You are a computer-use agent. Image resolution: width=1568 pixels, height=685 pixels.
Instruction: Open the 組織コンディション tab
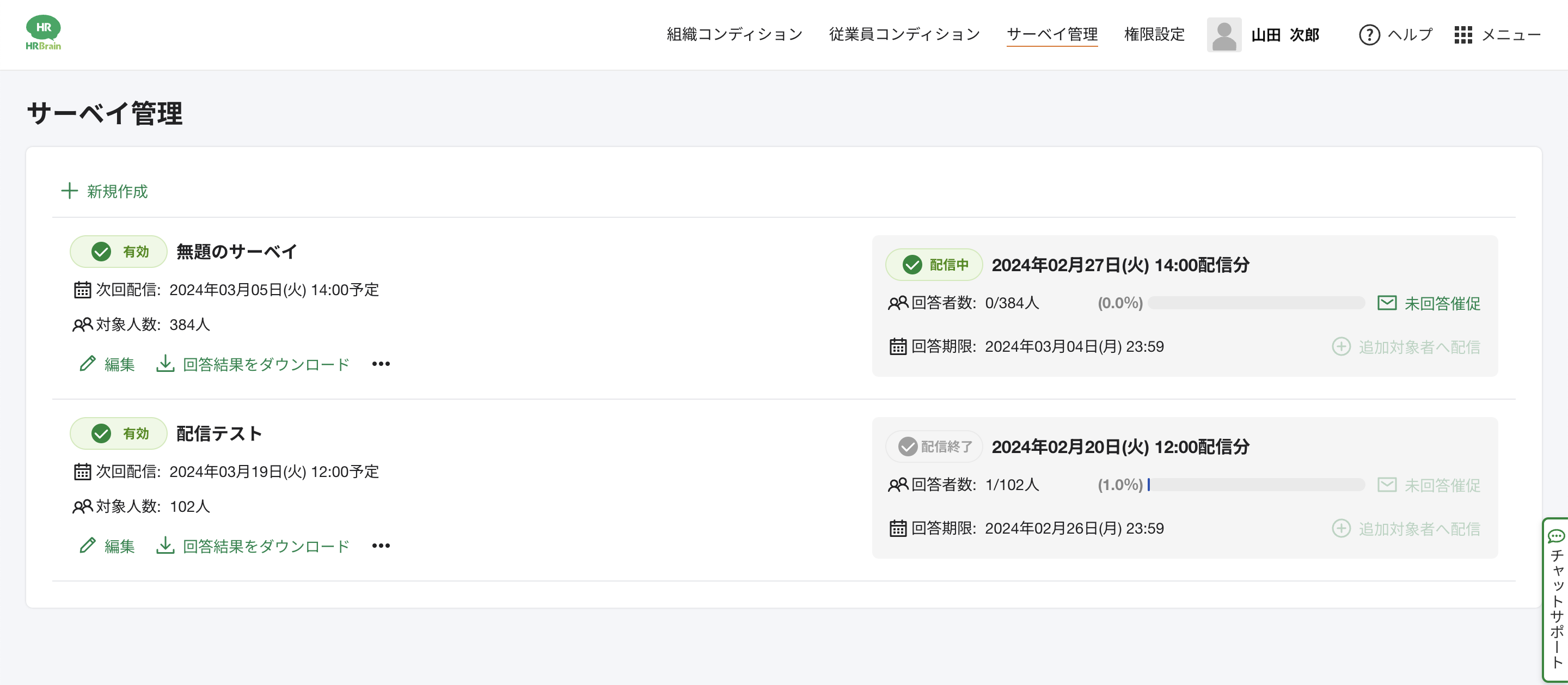tap(734, 35)
